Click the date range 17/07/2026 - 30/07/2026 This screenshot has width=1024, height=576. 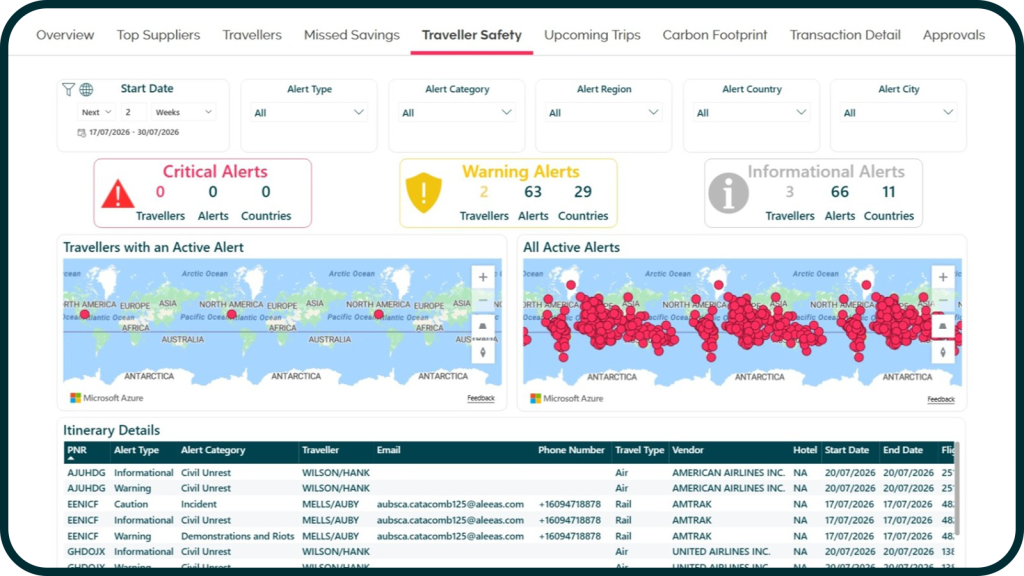134,133
